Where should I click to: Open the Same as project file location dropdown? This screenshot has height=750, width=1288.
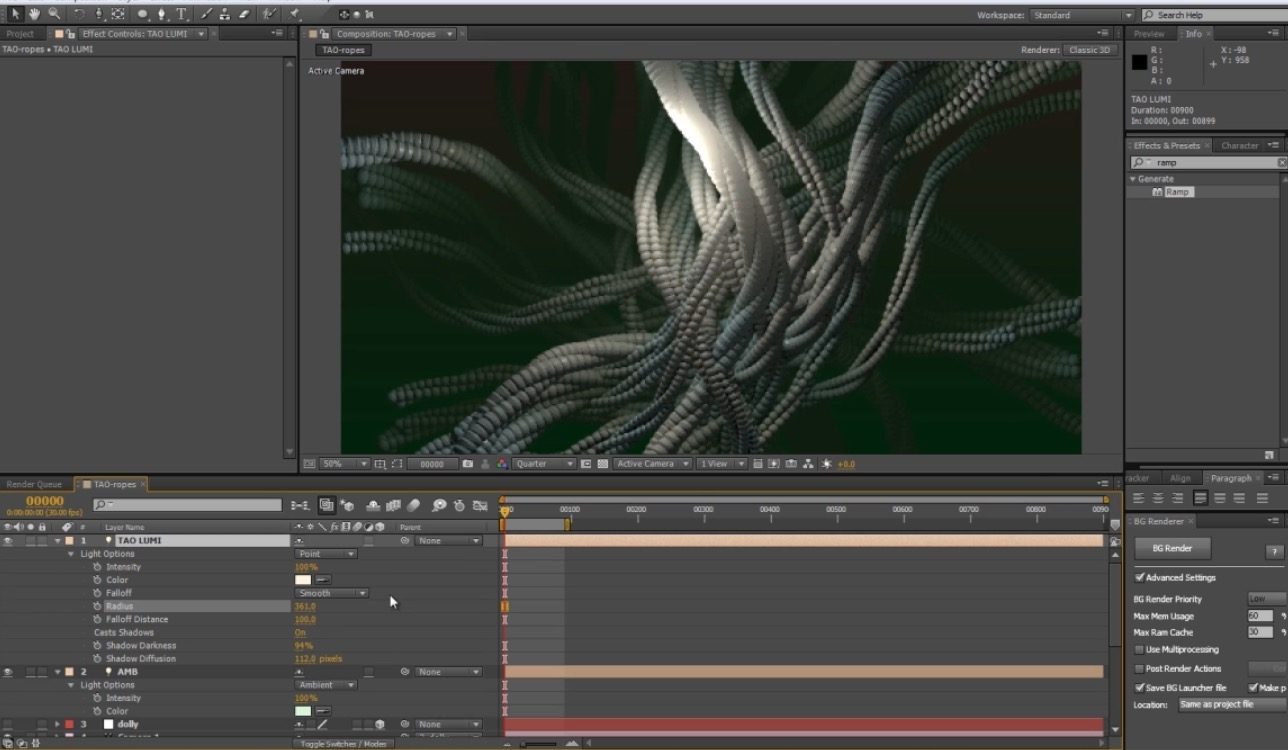point(1231,704)
